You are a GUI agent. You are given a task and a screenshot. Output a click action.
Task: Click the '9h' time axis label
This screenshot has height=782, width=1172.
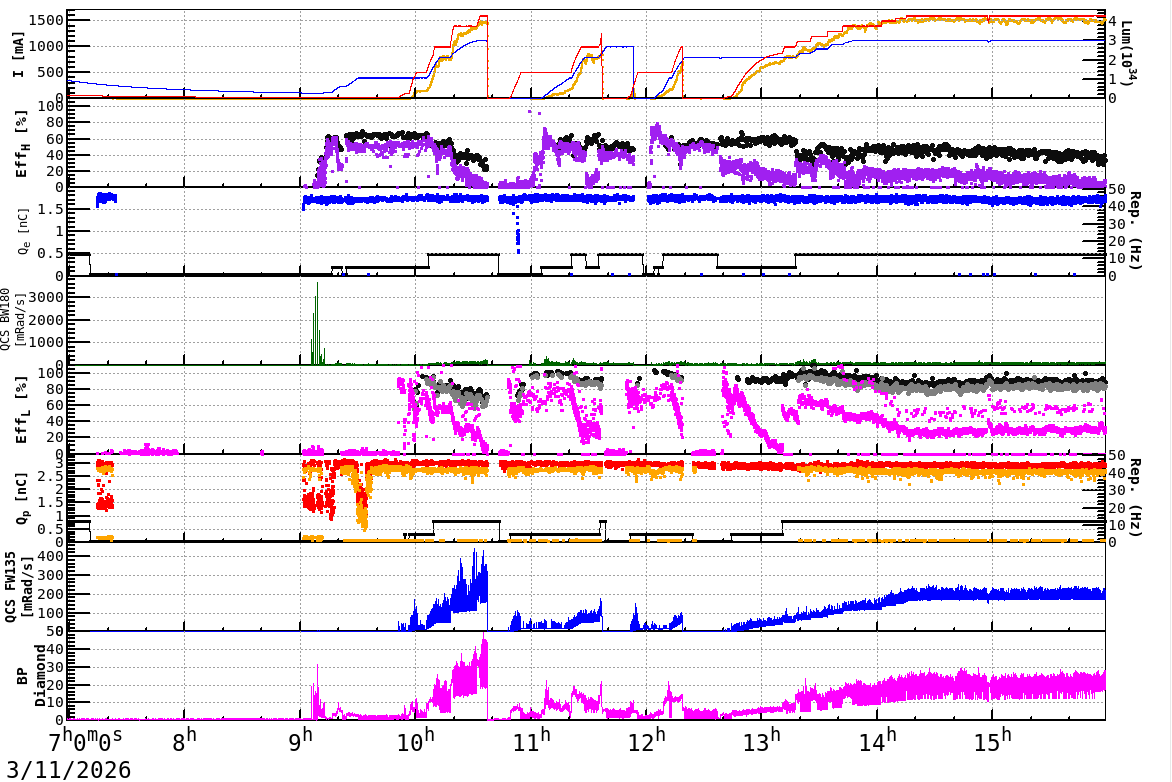coord(300,741)
